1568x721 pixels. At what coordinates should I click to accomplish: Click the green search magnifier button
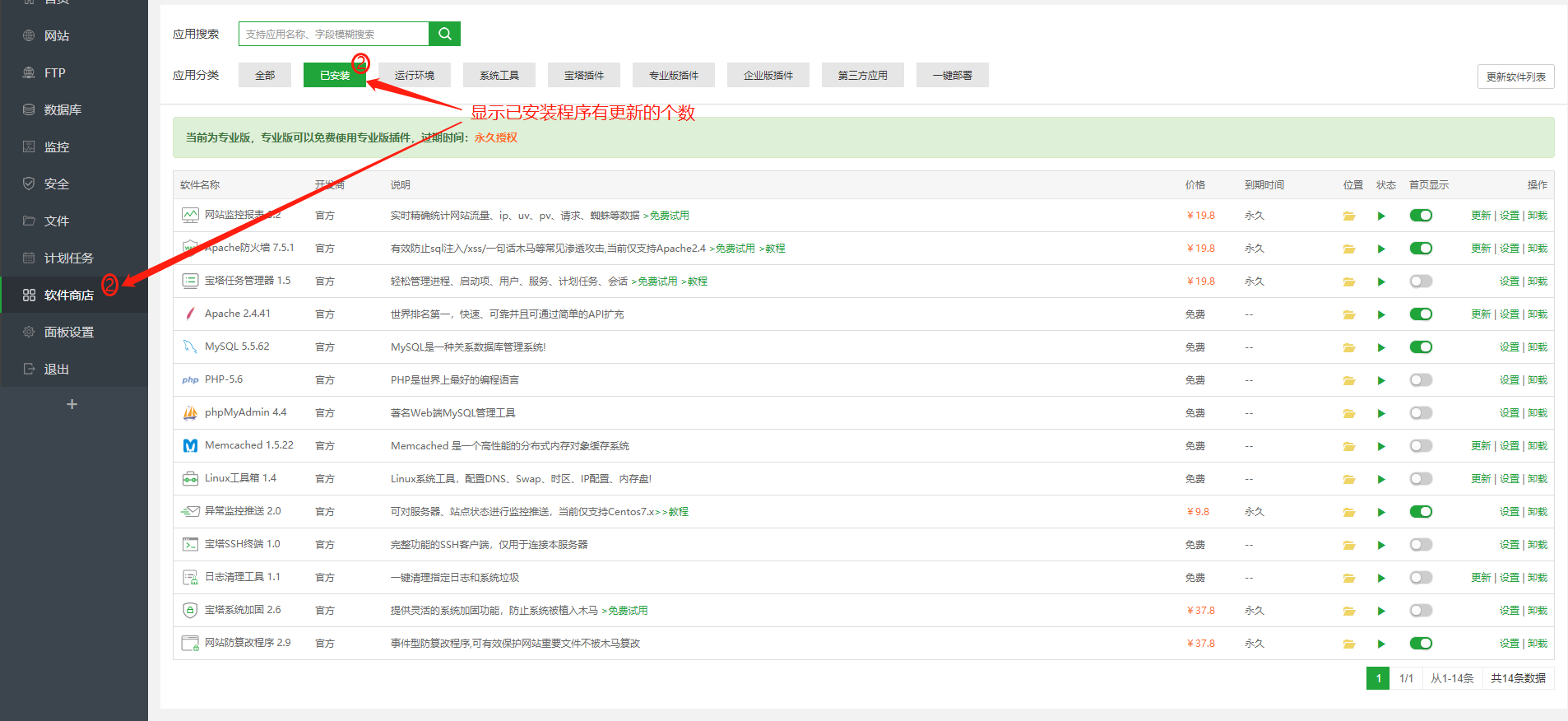[444, 34]
